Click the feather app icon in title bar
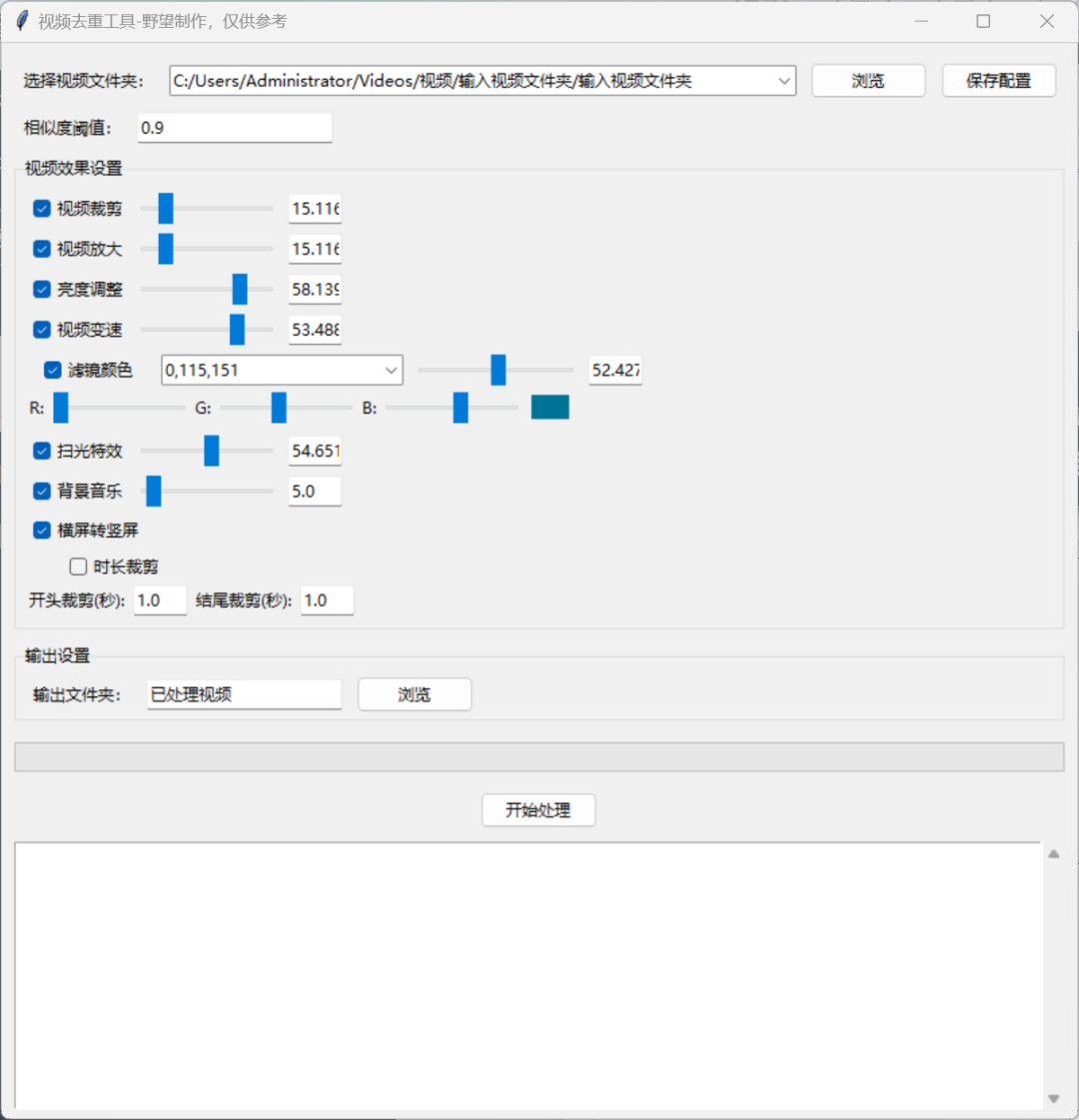Screen dimensions: 1079x1120 (x=22, y=21)
